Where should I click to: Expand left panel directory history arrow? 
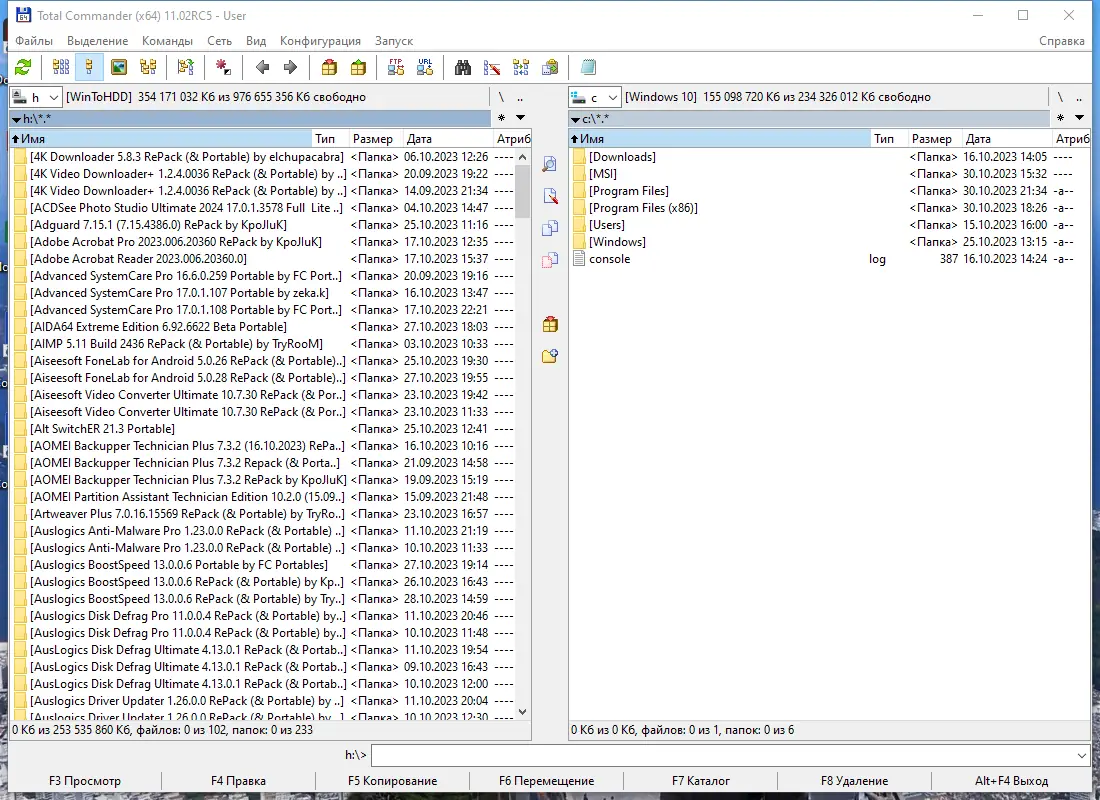[521, 118]
